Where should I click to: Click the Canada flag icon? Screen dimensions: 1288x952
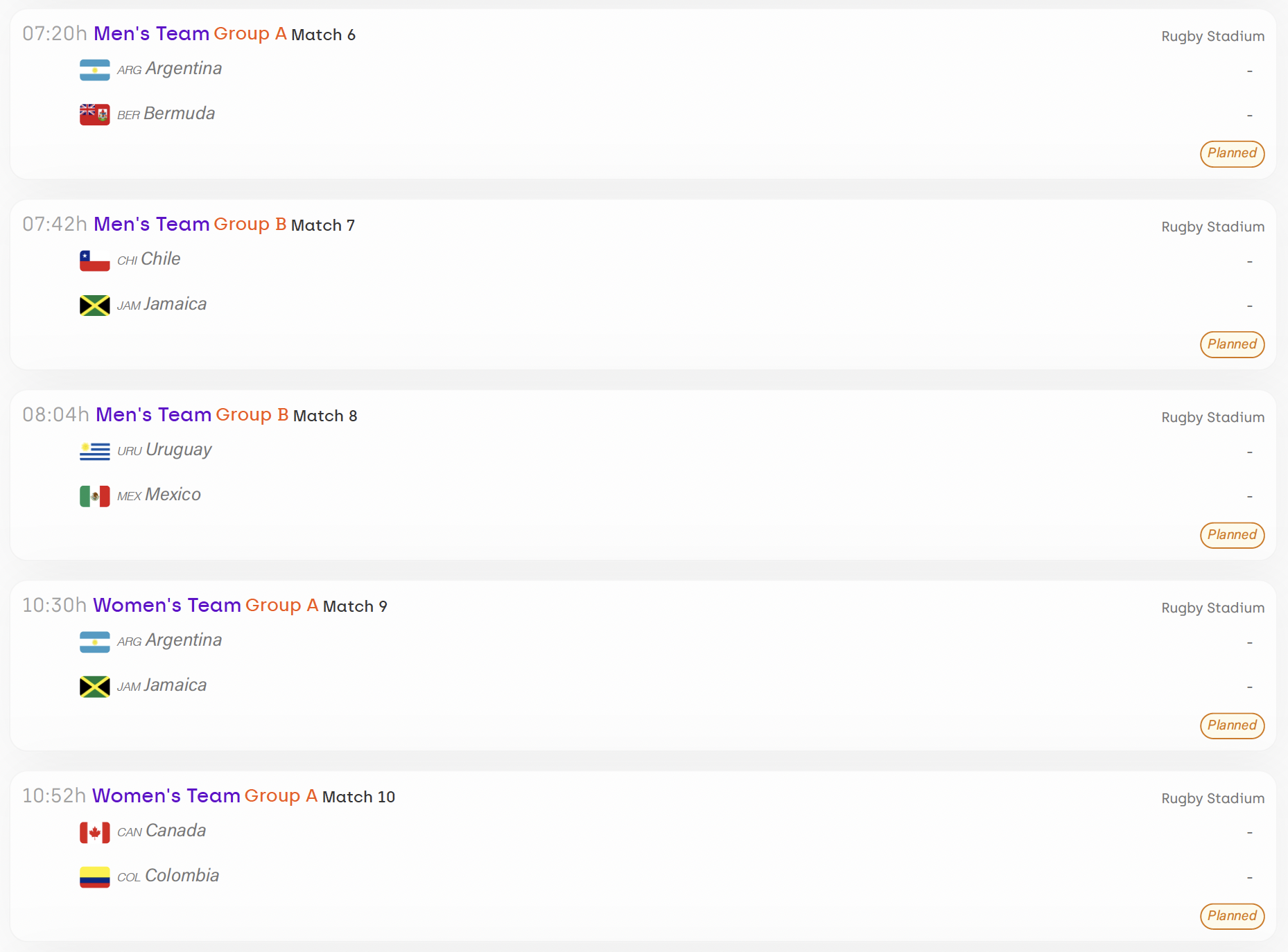94,832
